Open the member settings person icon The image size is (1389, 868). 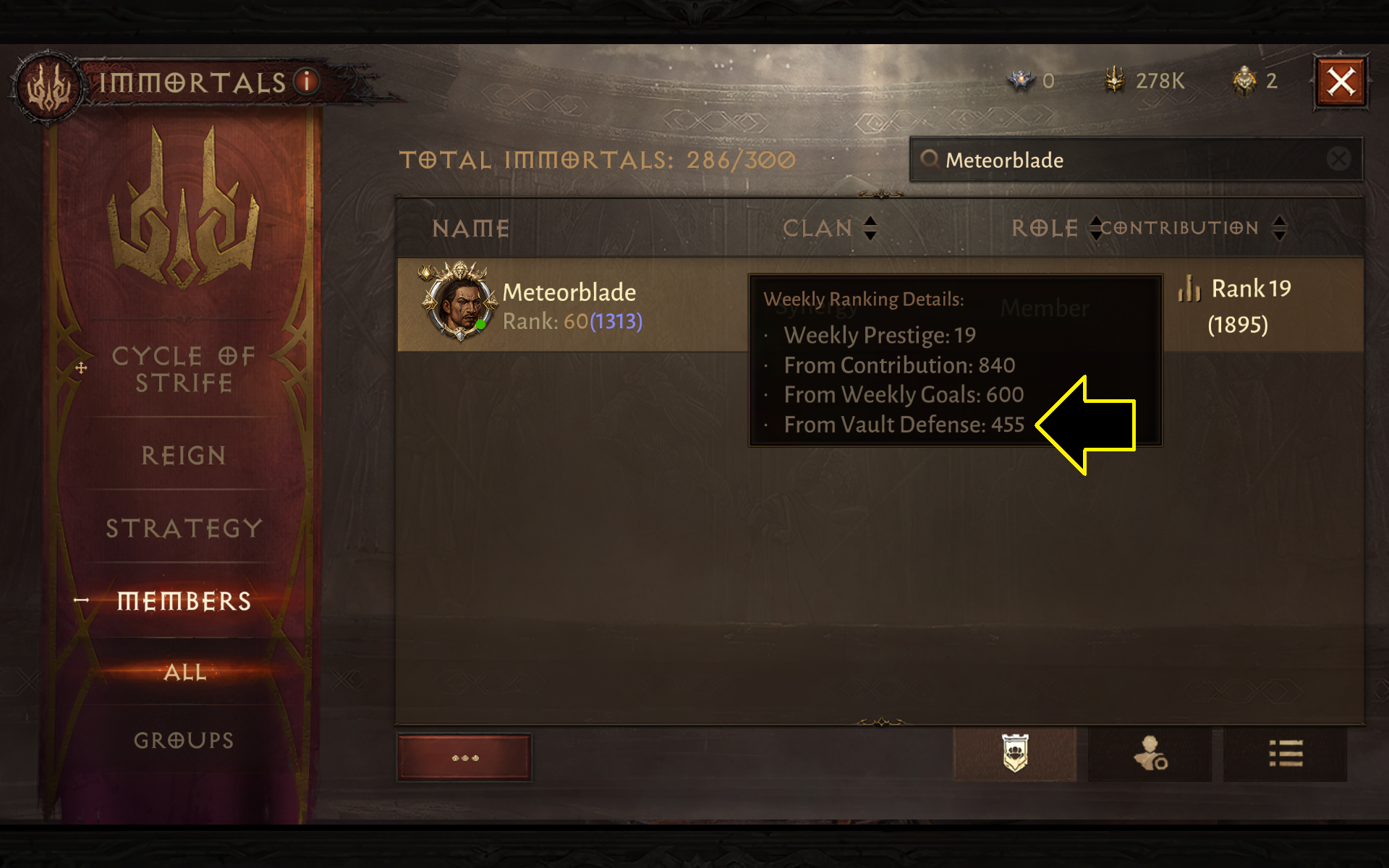tap(1150, 754)
